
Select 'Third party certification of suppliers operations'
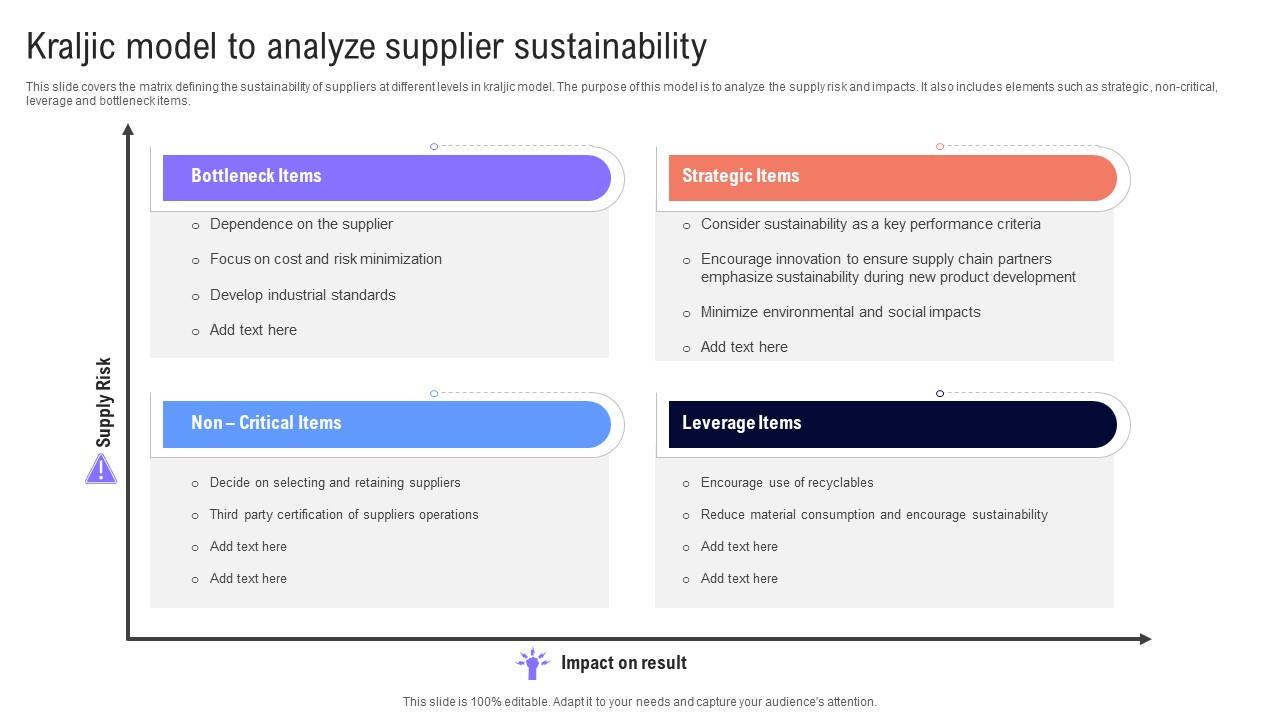344,515
